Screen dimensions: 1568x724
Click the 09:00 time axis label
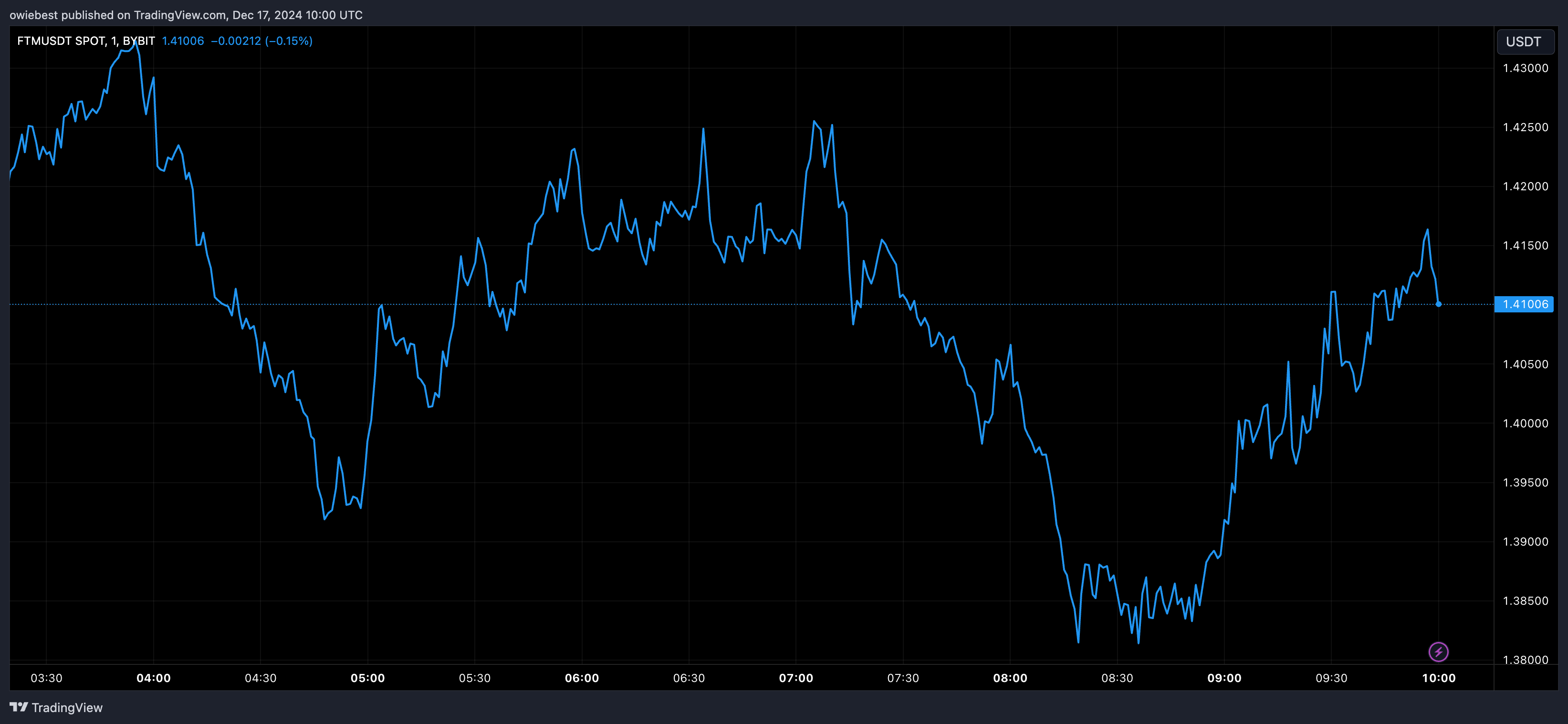point(1225,678)
